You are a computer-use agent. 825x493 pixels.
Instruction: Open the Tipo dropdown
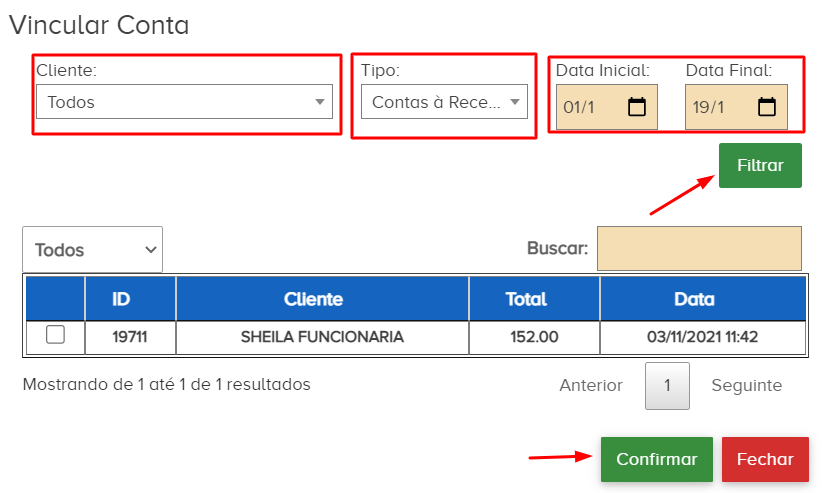444,102
